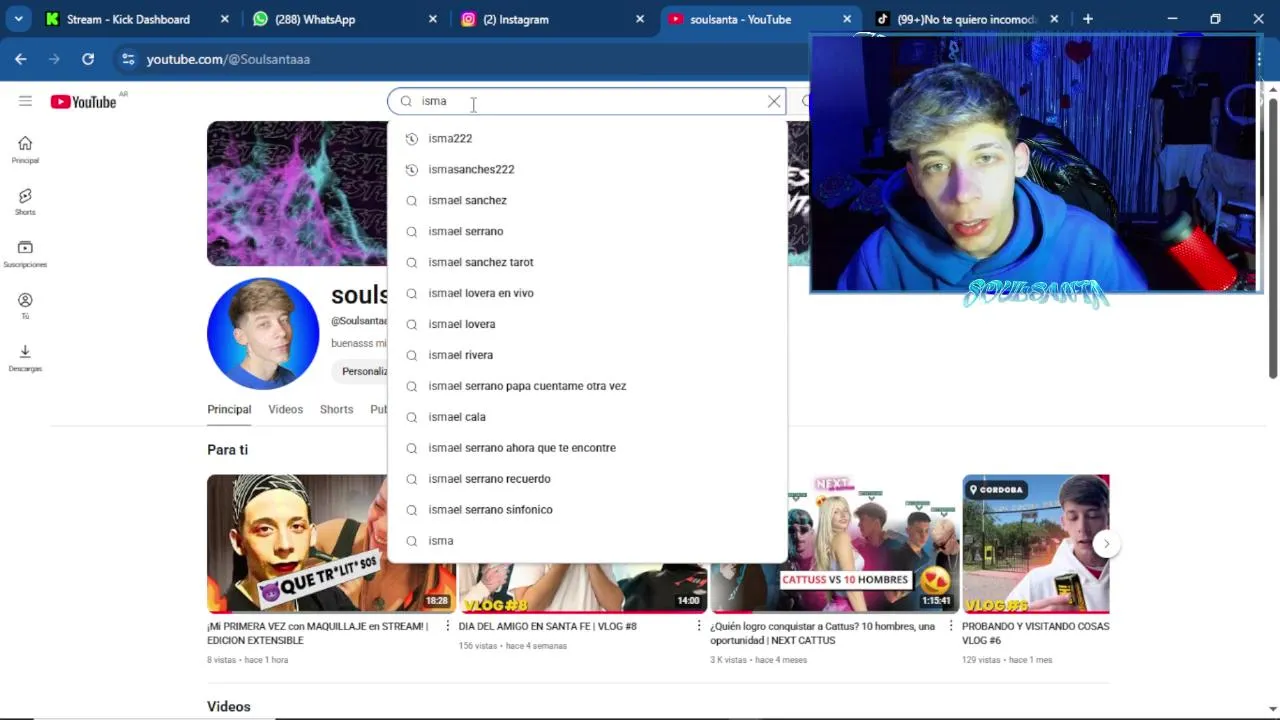Open DIA DEL AMIGO EN SANTA FE title
1280x720 pixels.
[548, 626]
